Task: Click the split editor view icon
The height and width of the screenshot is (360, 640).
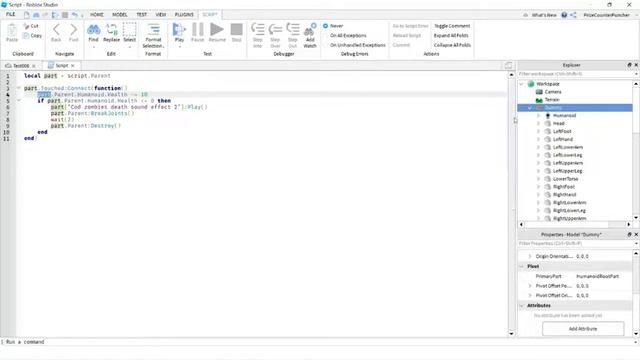Action: [x=508, y=65]
